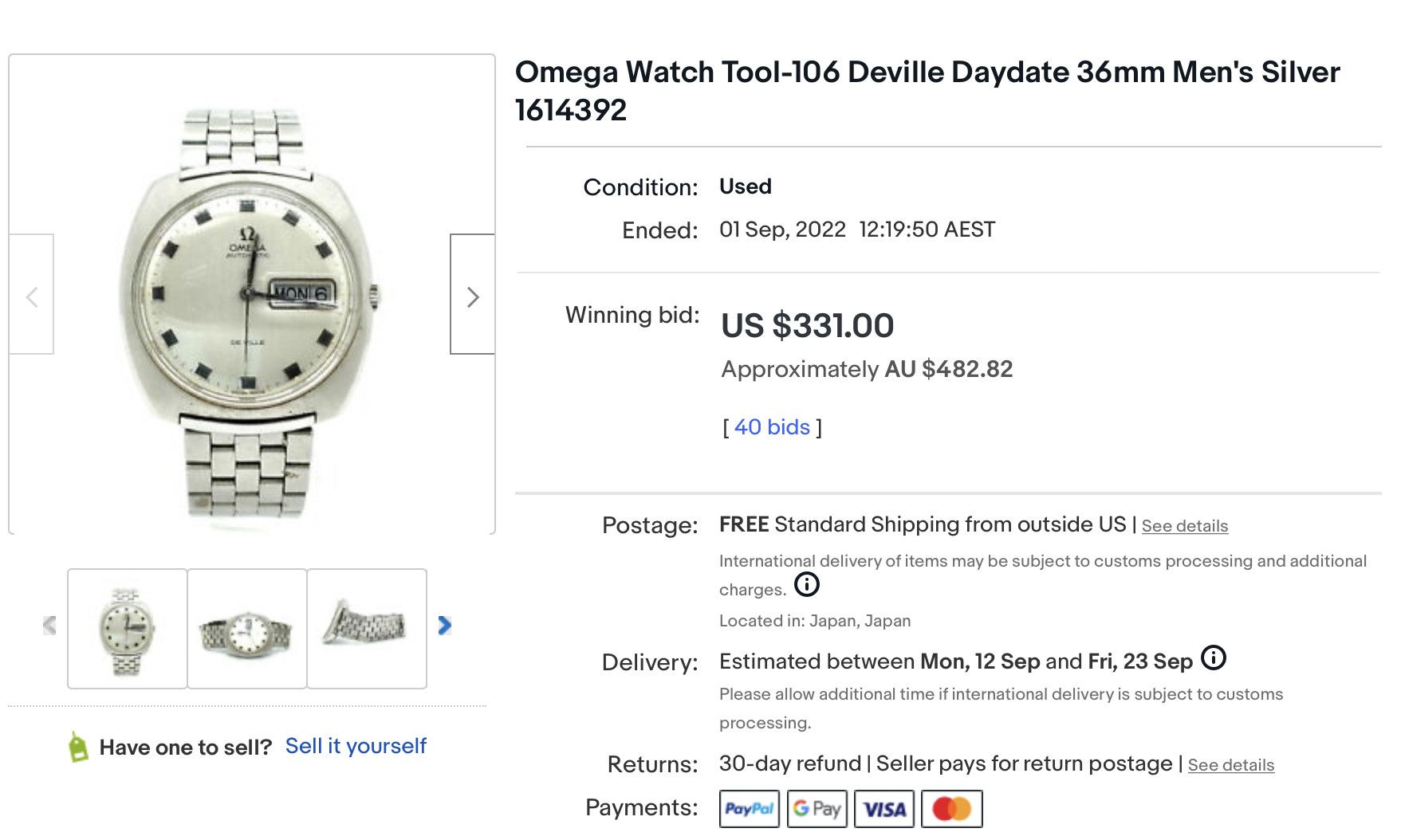Open customs charges info icon
1401x840 pixels.
[x=807, y=585]
